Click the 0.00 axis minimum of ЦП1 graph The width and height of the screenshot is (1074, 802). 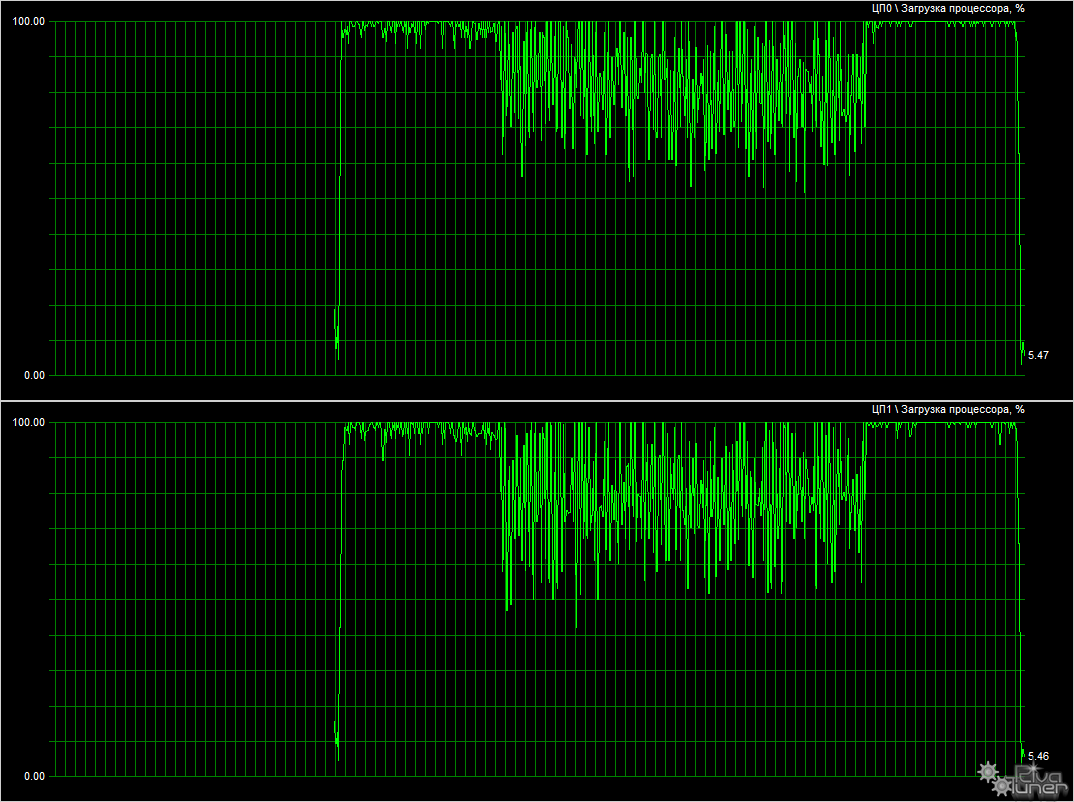(34, 776)
